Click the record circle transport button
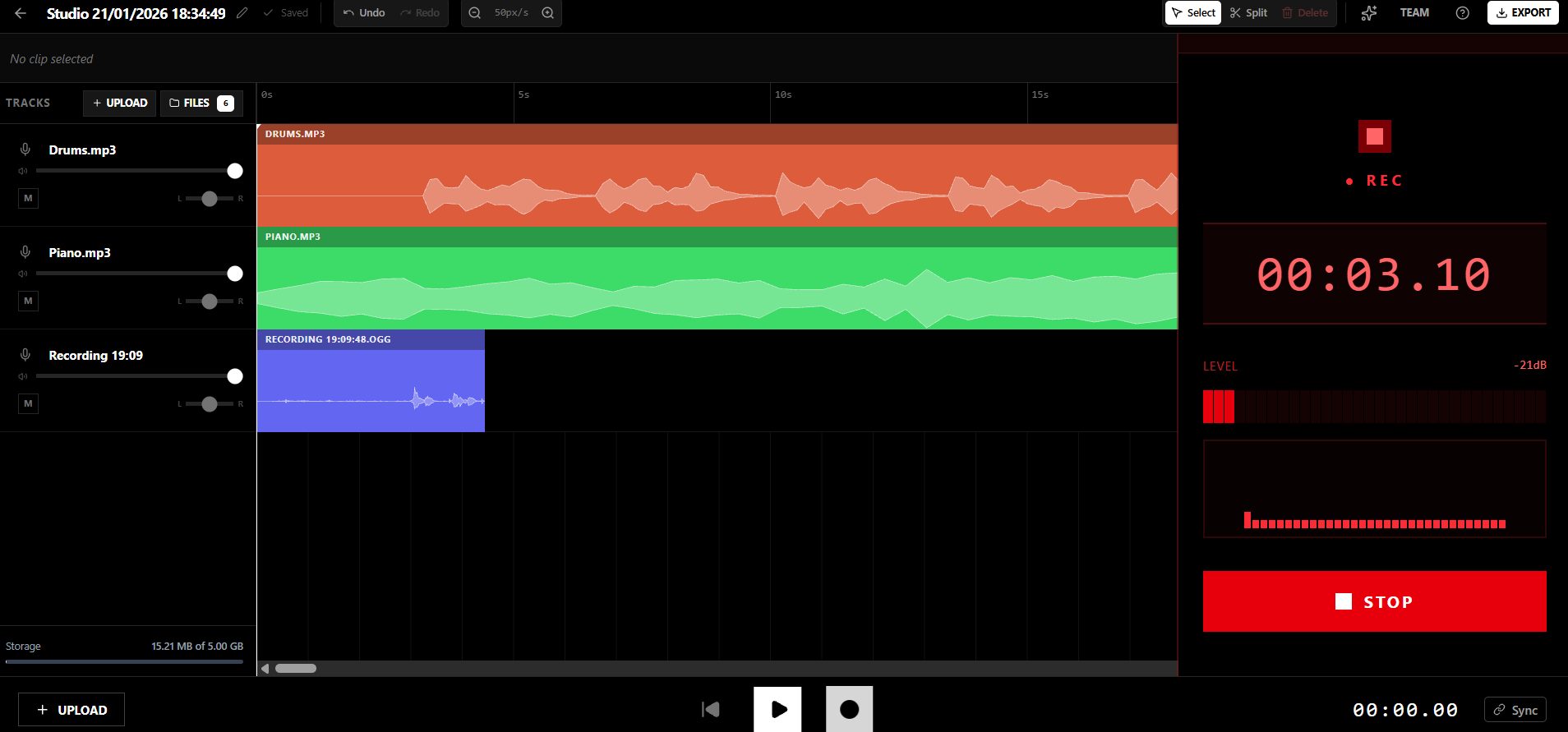The height and width of the screenshot is (732, 1568). click(x=850, y=709)
